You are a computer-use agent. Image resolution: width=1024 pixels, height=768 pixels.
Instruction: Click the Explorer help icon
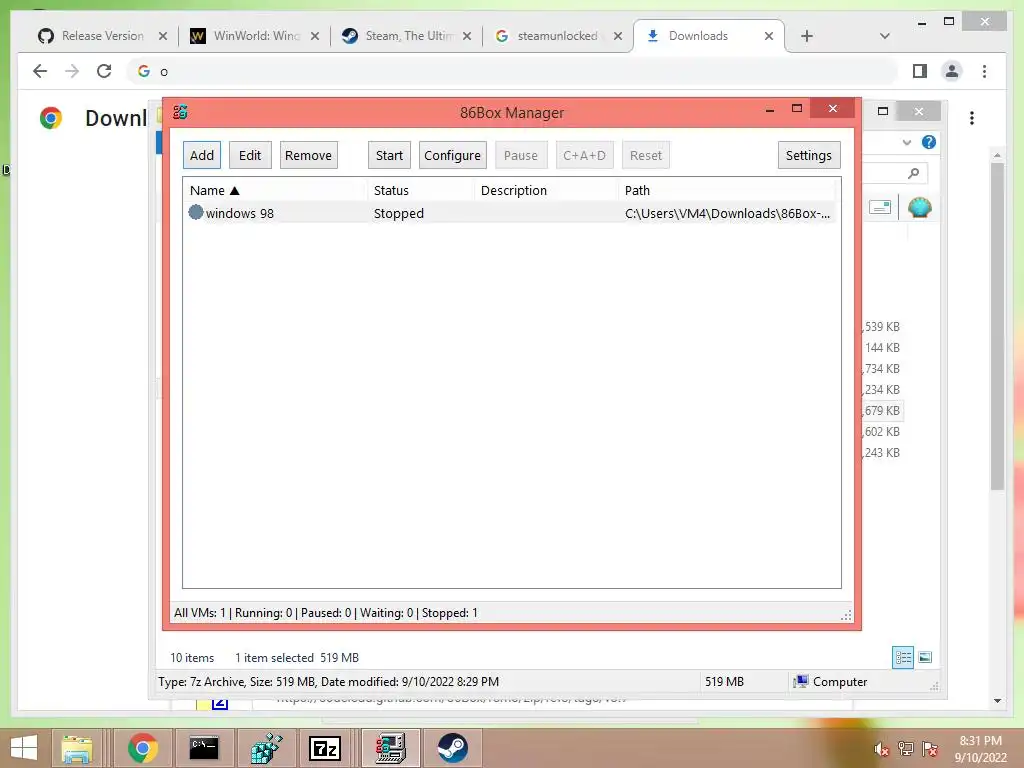tap(929, 142)
